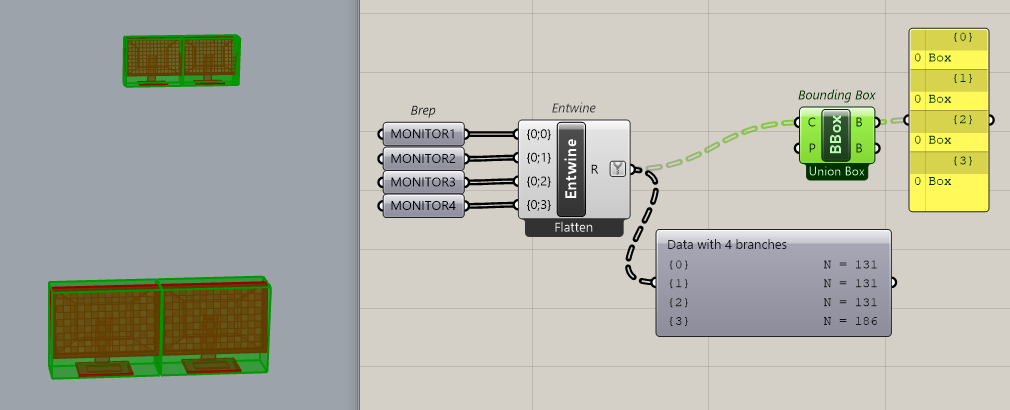The width and height of the screenshot is (1010, 410).
Task: Click the Bounding Box title label
Action: coord(837,95)
